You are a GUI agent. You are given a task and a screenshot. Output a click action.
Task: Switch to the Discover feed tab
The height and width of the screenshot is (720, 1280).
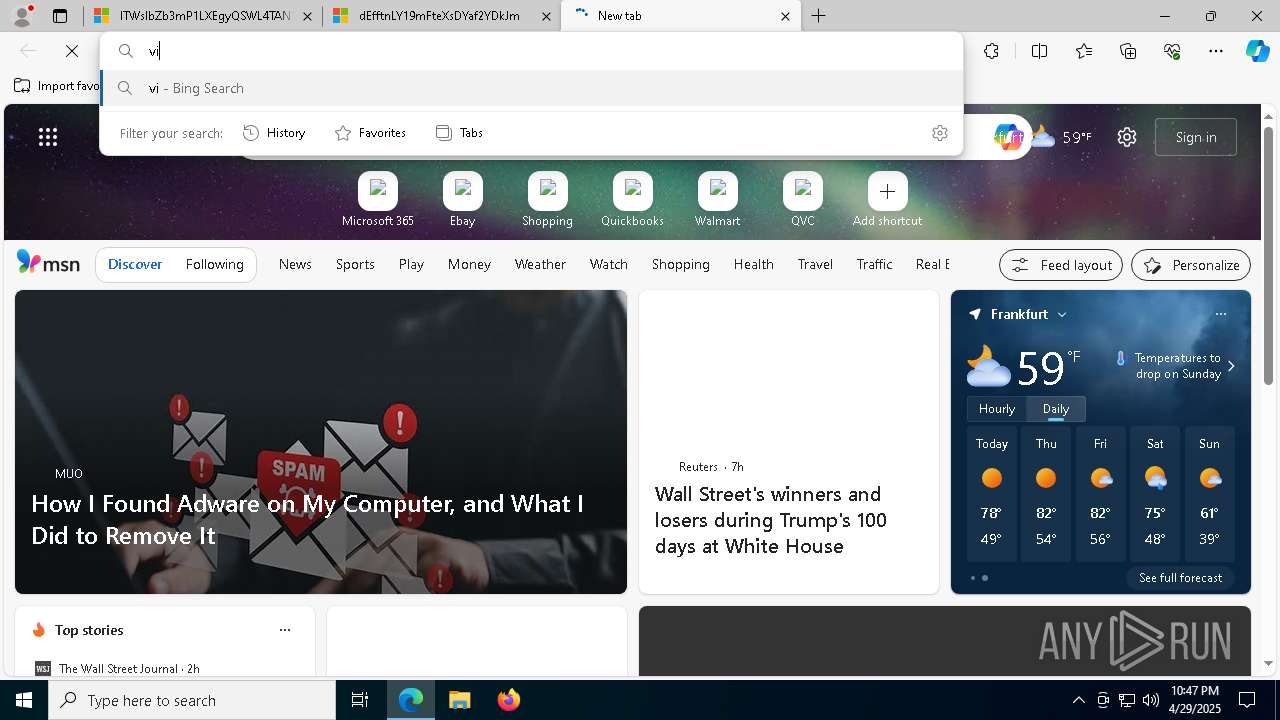click(x=135, y=264)
